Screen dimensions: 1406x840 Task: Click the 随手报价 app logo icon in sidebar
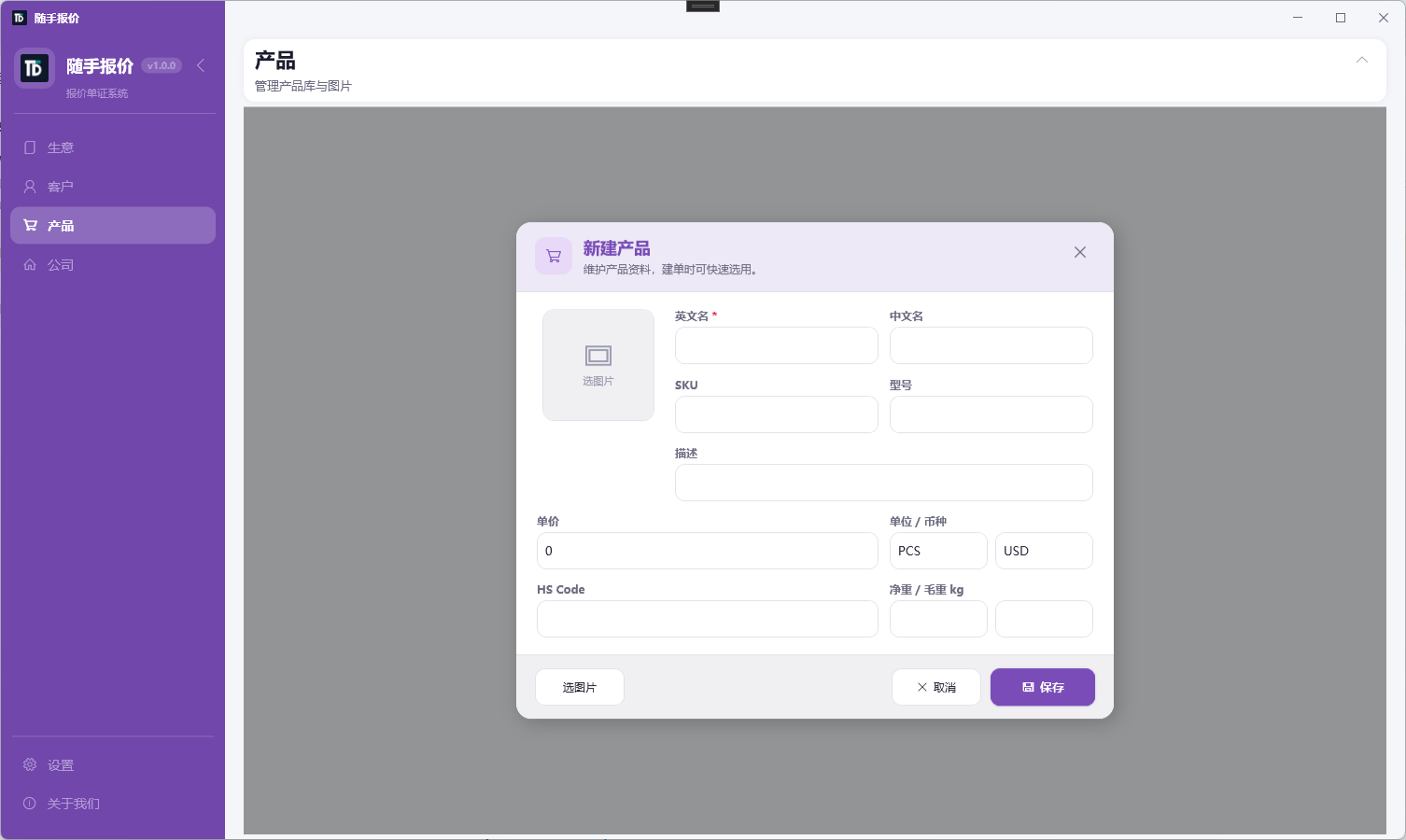(35, 68)
